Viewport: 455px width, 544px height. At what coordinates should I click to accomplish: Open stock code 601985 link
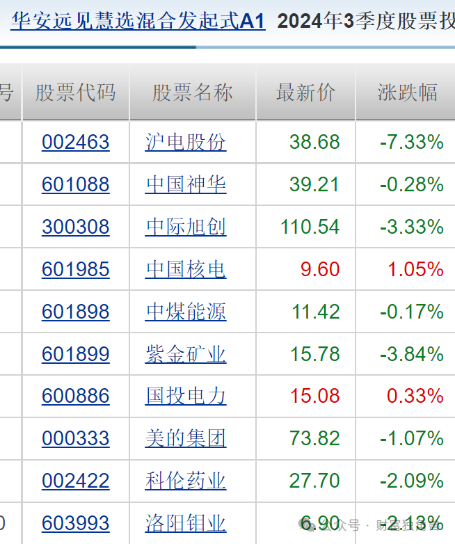(x=76, y=269)
